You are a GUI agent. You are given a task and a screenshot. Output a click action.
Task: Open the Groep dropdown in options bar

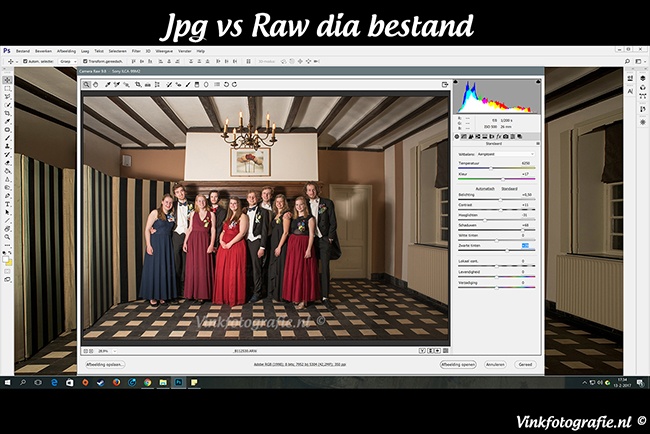tap(67, 61)
